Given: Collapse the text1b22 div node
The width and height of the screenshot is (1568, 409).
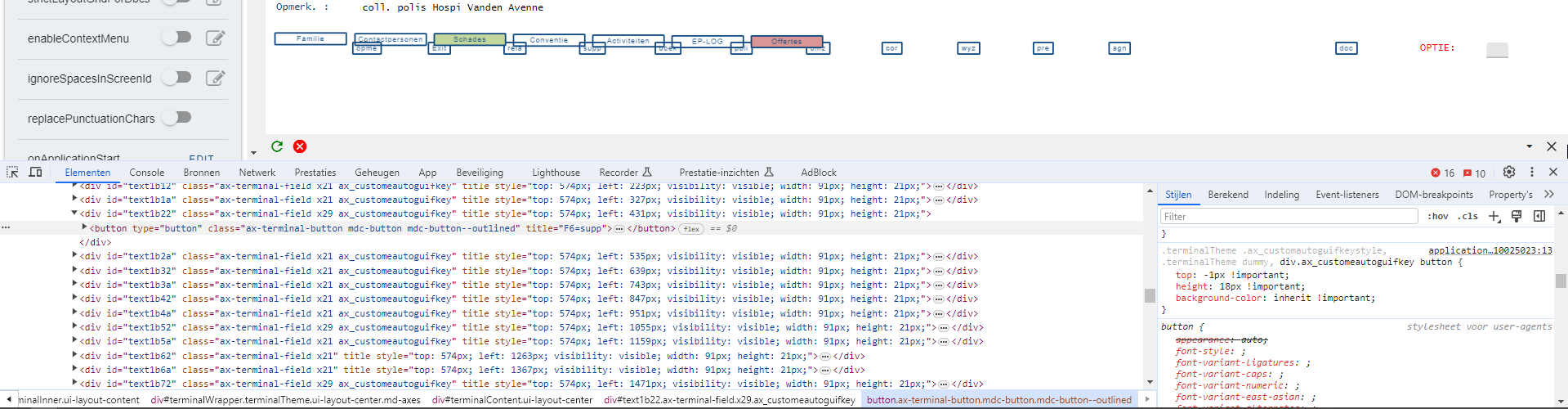Looking at the screenshot, I should tap(74, 213).
